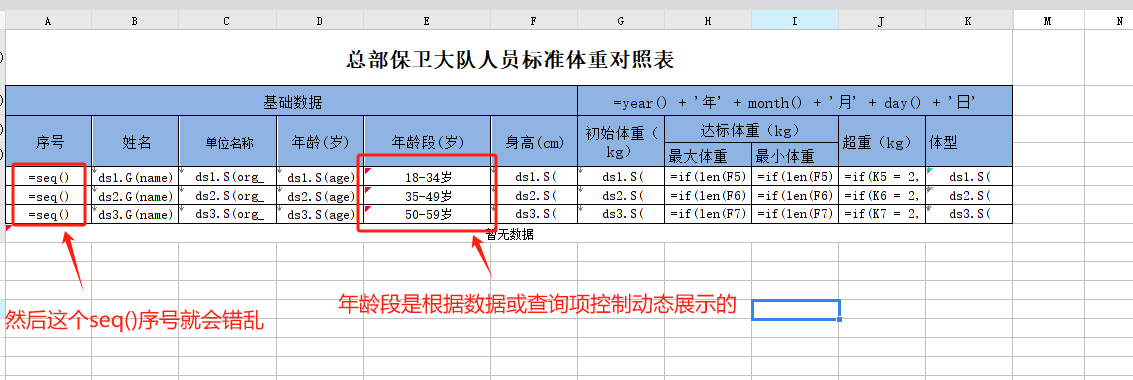Select column header K
This screenshot has width=1133, height=380.
coord(968,21)
